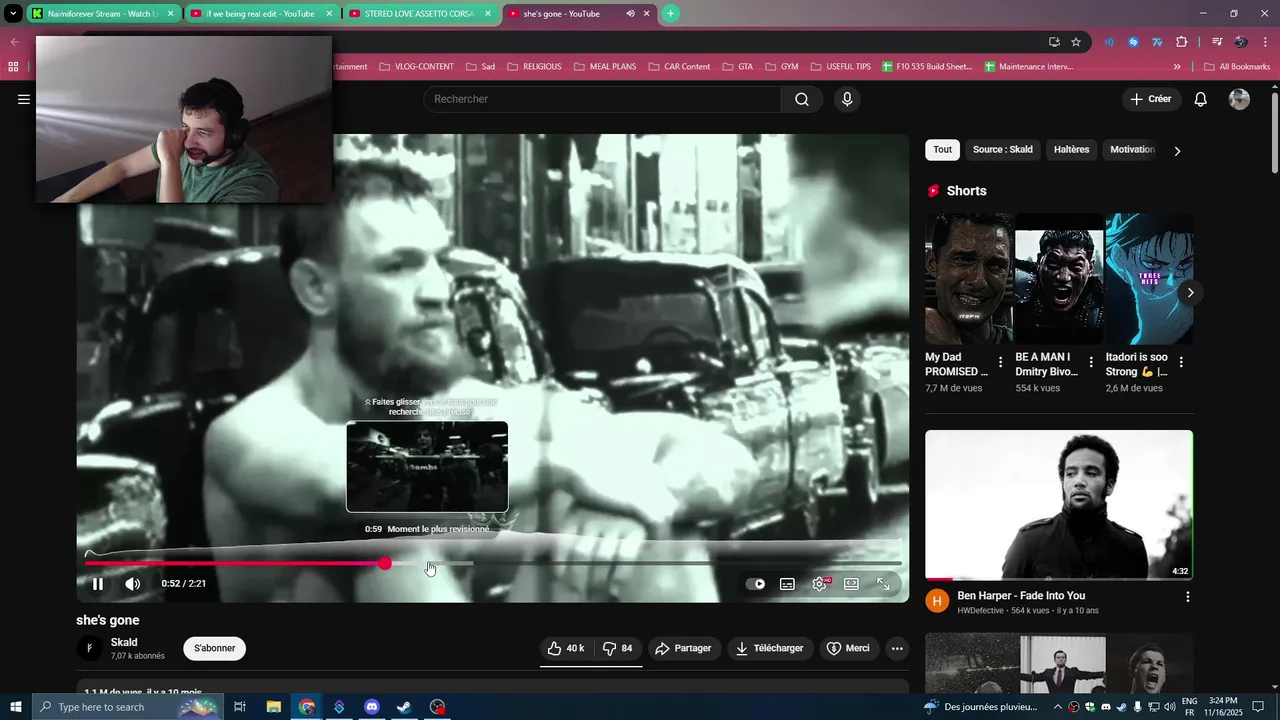Image resolution: width=1280 pixels, height=720 pixels.
Task: Open the My Dad PROMISED short thumbnail
Action: 968,279
